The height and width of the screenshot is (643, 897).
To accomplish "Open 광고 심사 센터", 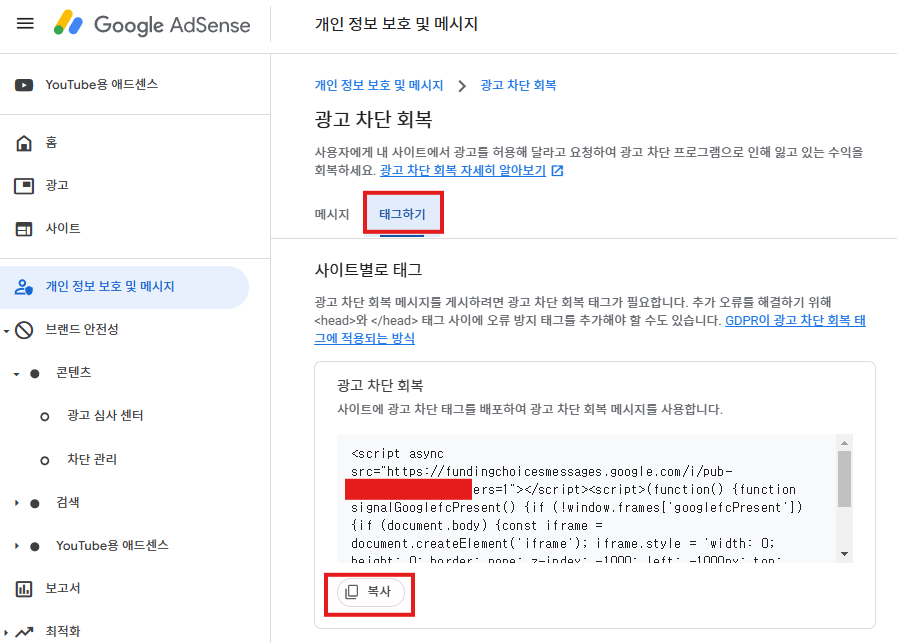I will [x=105, y=415].
